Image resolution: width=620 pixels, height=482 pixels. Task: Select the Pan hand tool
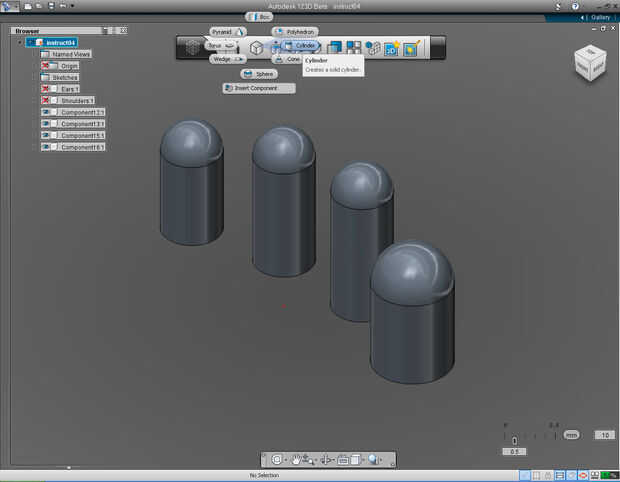pos(295,459)
